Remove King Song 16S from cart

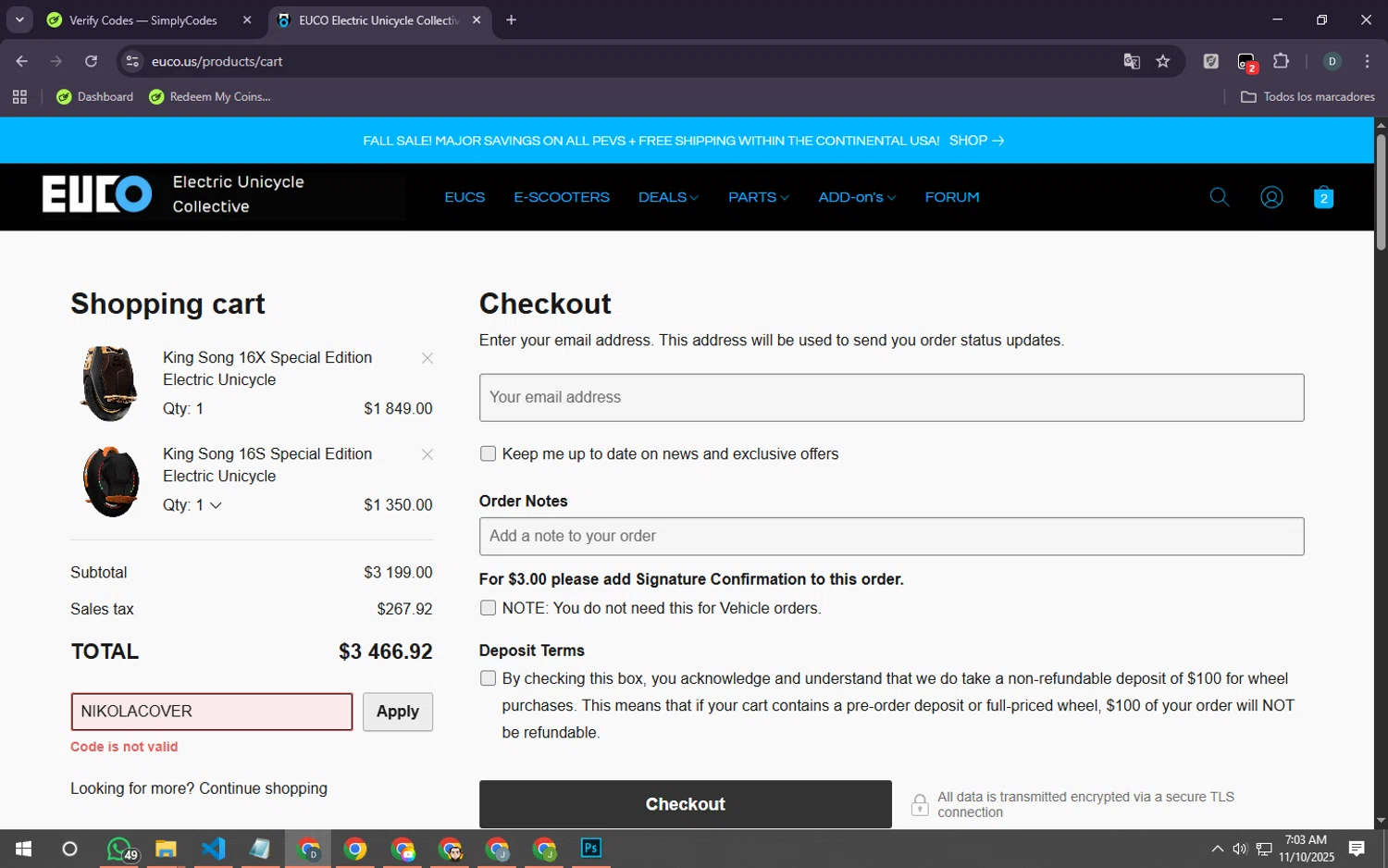click(428, 454)
